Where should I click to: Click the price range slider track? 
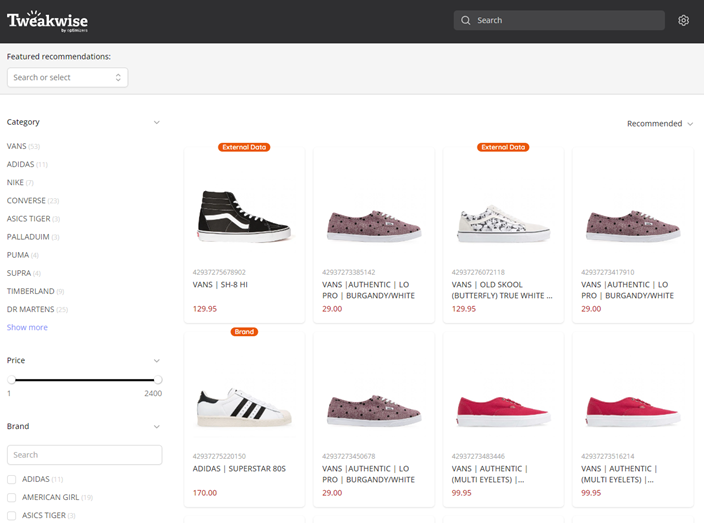[84, 380]
